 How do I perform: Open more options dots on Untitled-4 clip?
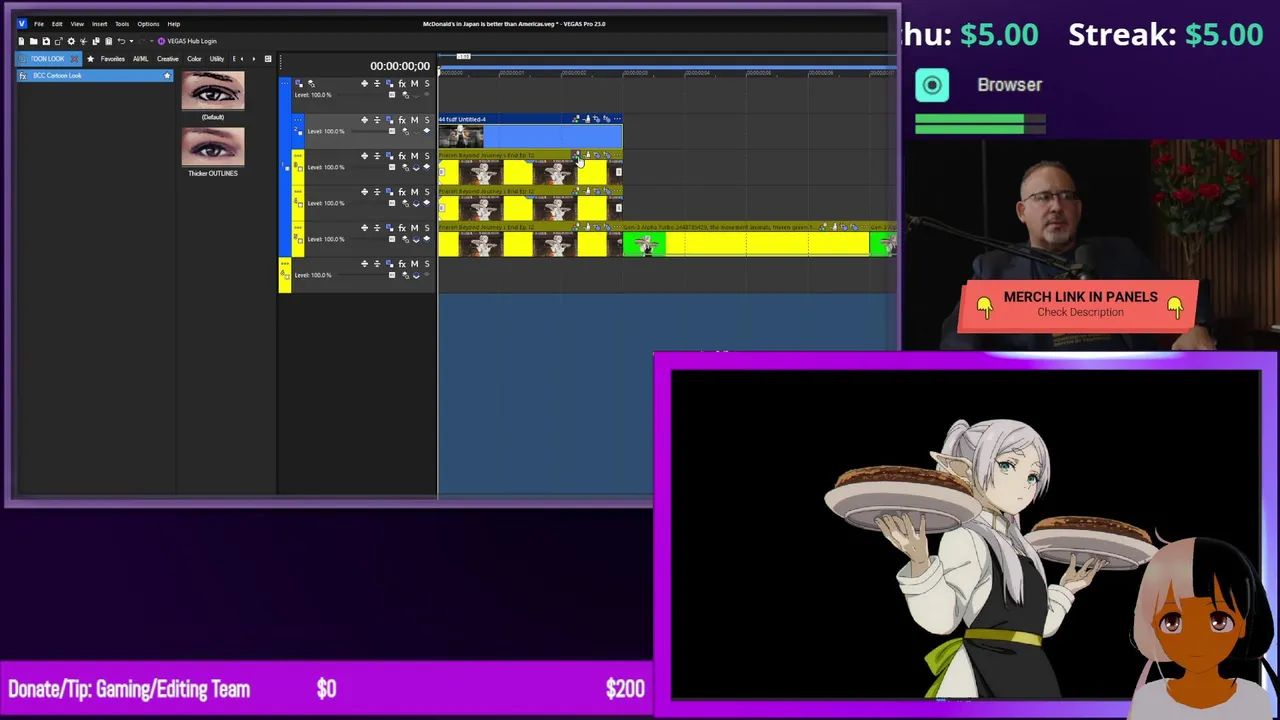pyautogui.click(x=616, y=119)
